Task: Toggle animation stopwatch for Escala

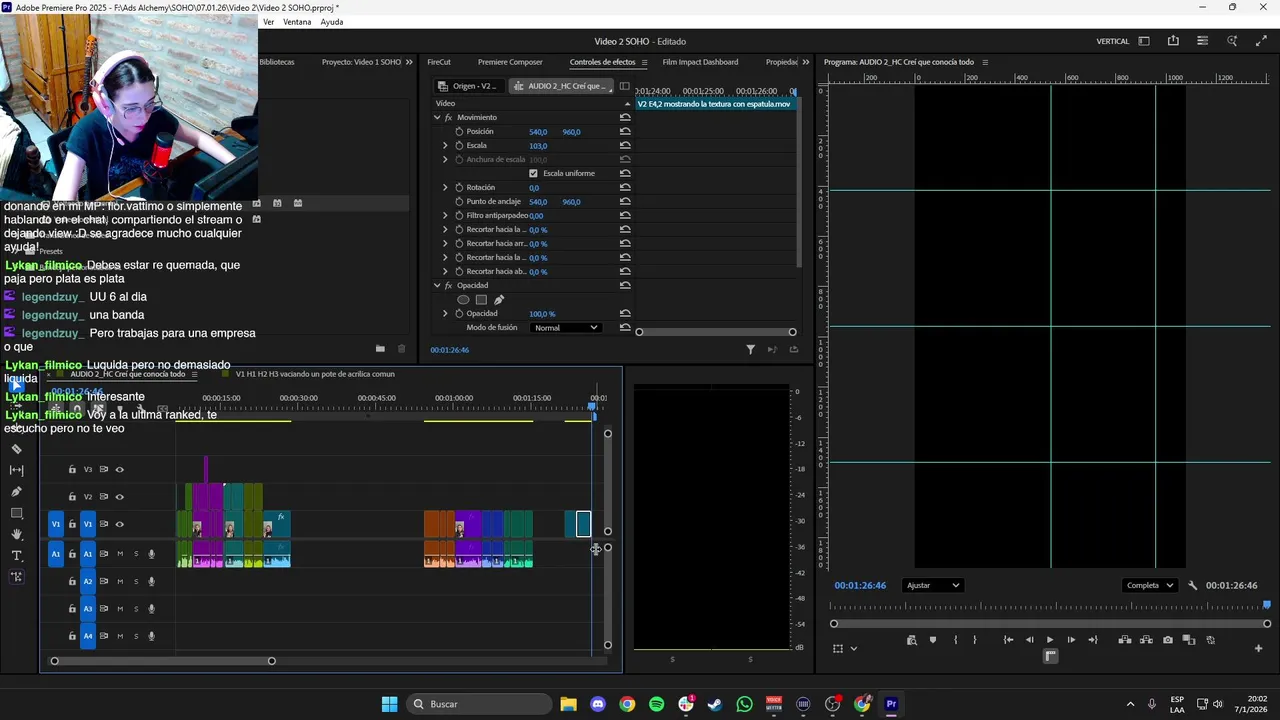Action: point(459,145)
